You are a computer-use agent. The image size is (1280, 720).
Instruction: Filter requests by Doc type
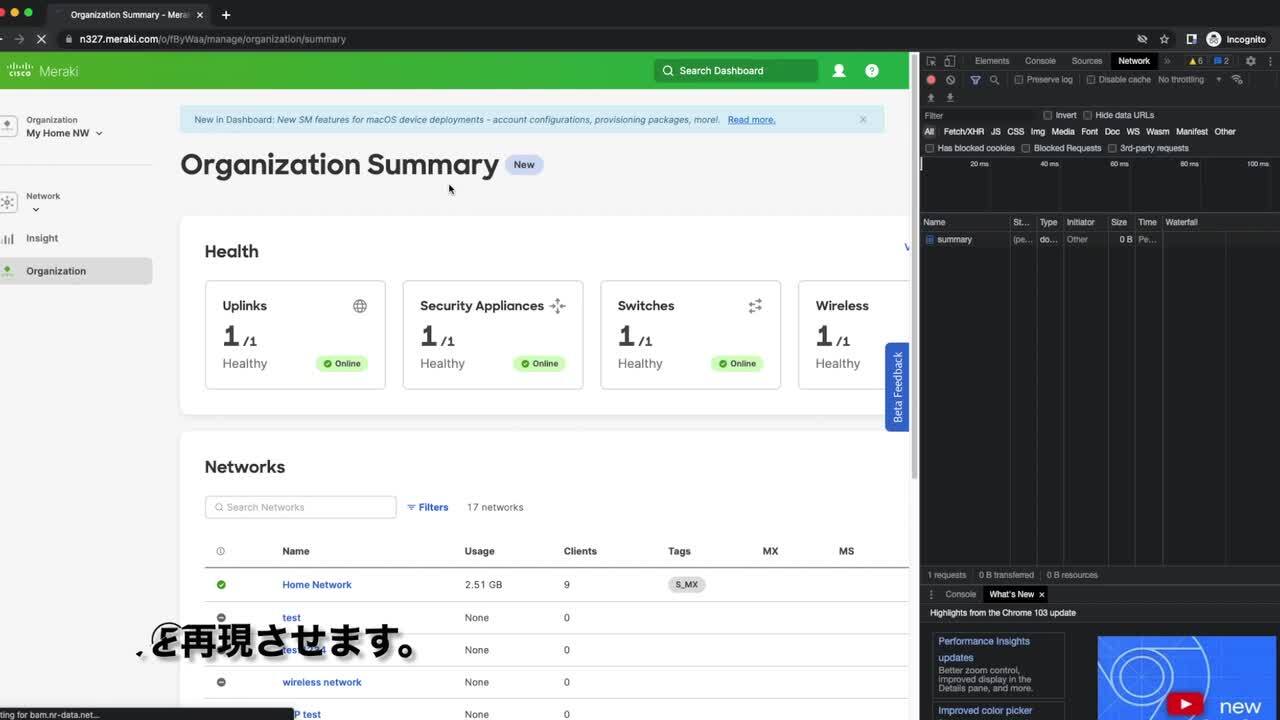[x=1112, y=132]
